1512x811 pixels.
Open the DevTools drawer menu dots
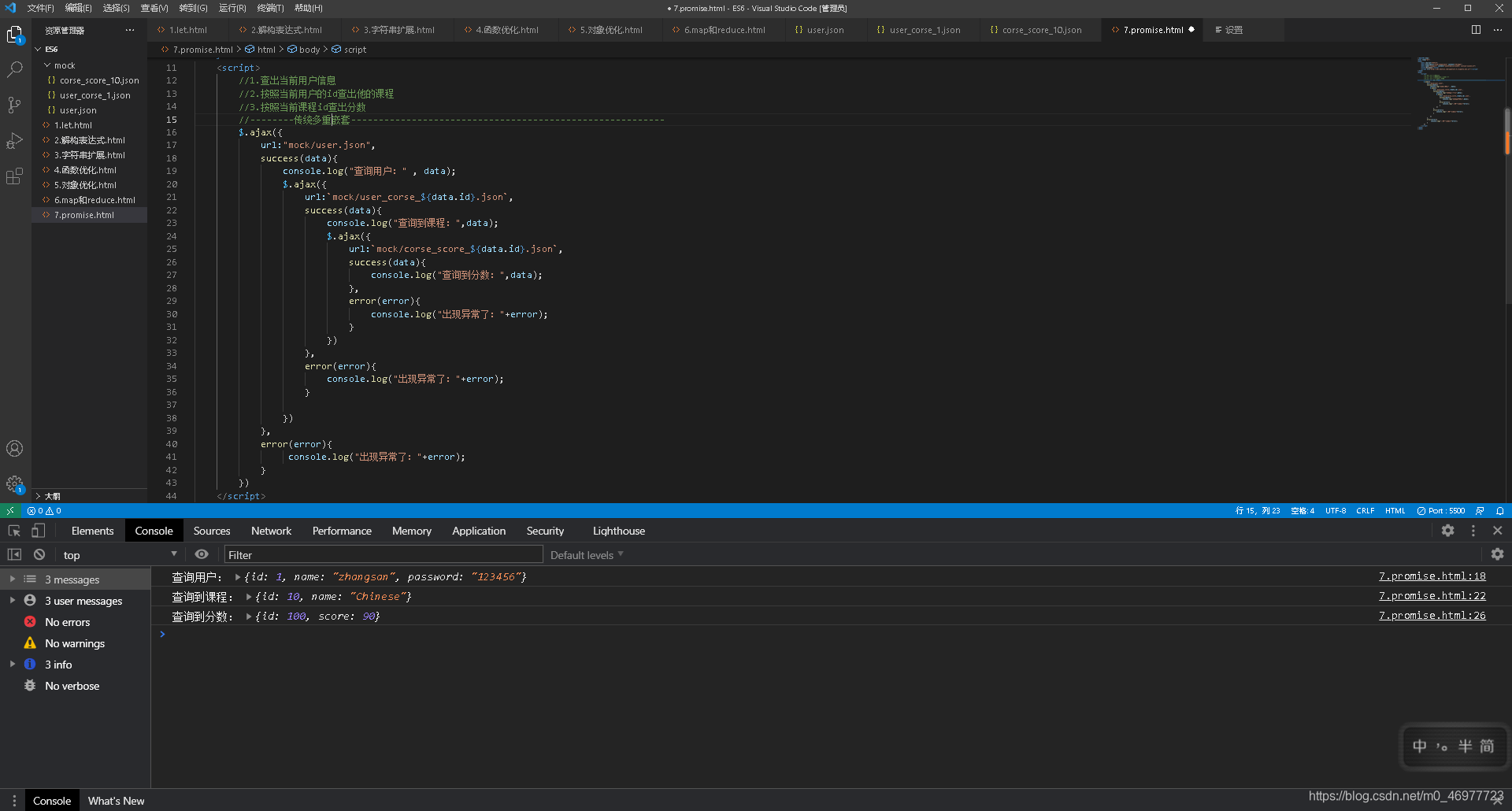(14, 801)
